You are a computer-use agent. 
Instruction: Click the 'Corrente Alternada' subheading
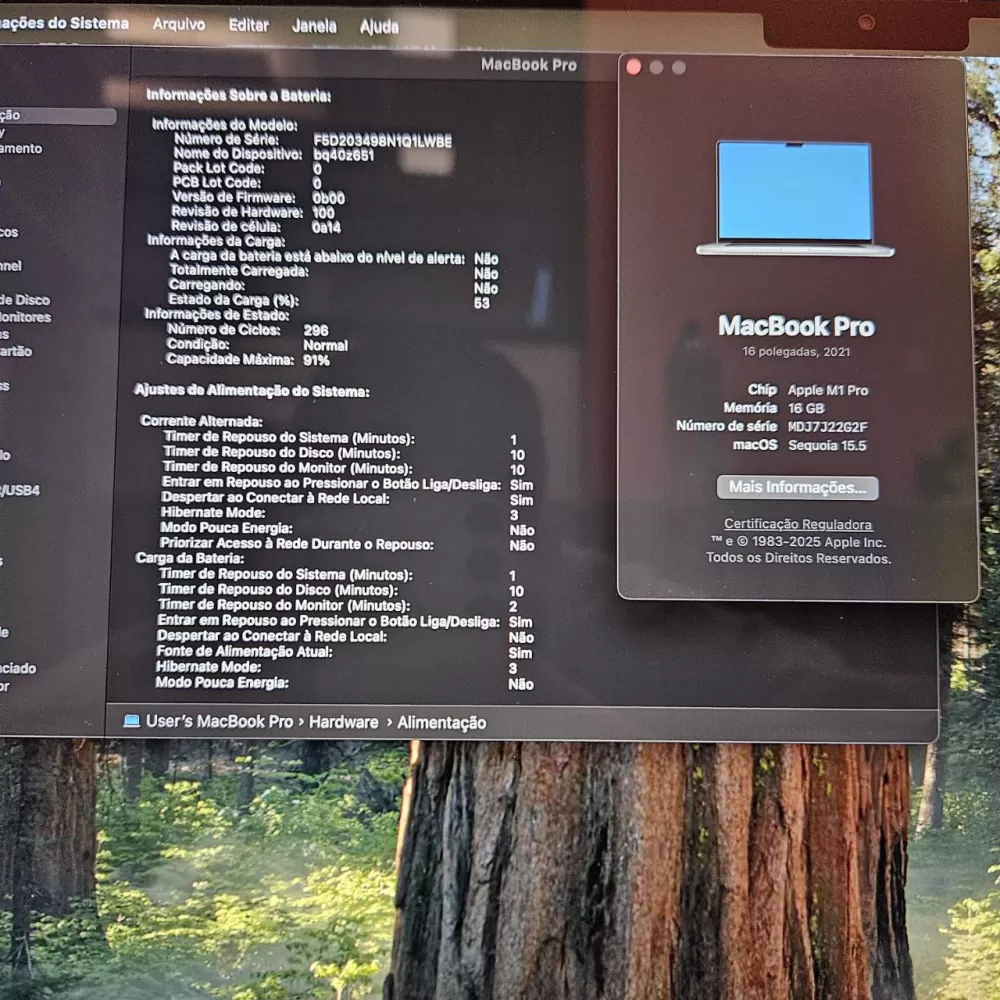202,421
